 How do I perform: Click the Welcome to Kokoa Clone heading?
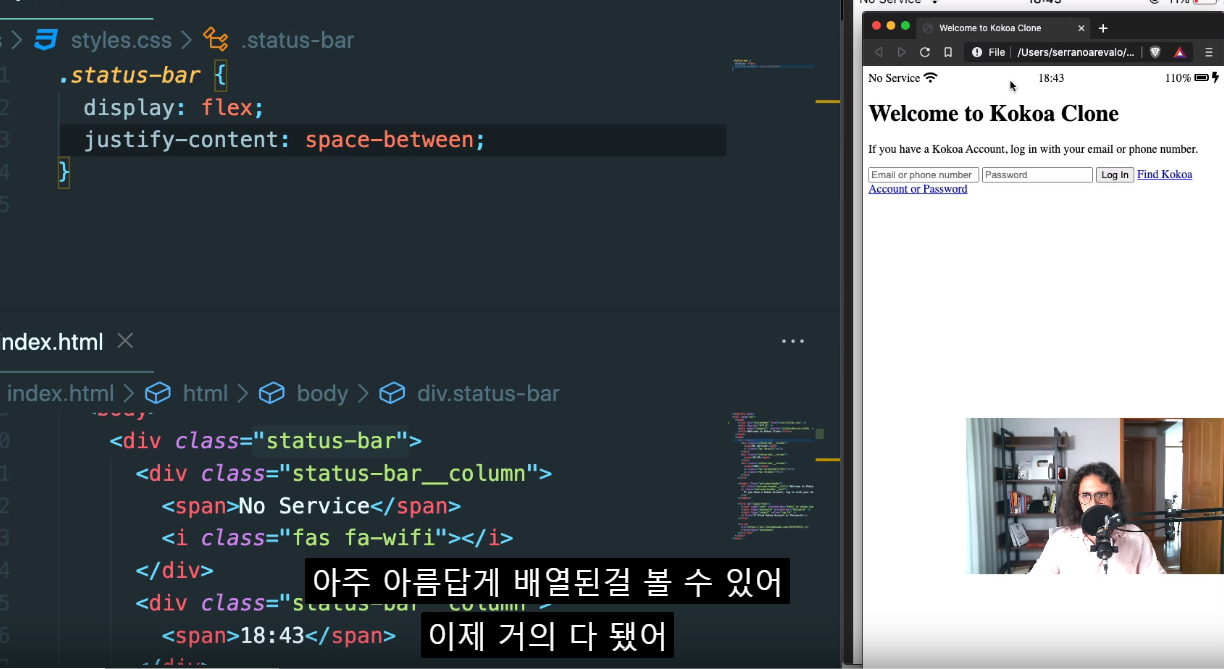click(993, 113)
